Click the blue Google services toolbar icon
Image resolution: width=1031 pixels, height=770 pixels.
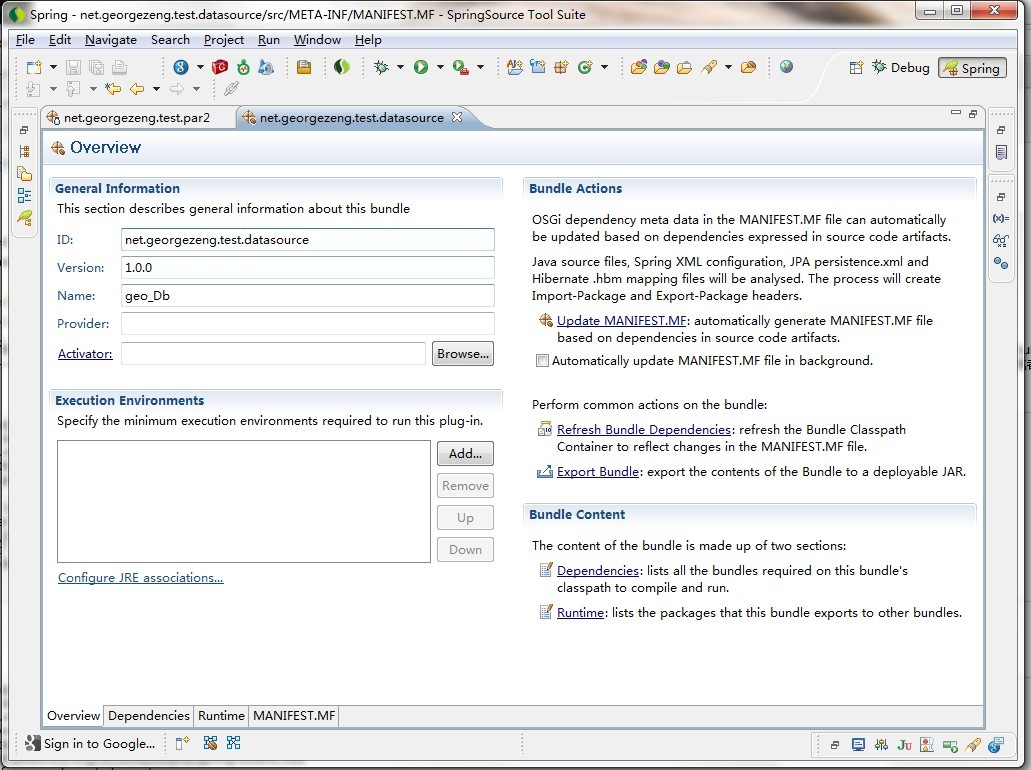(181, 67)
